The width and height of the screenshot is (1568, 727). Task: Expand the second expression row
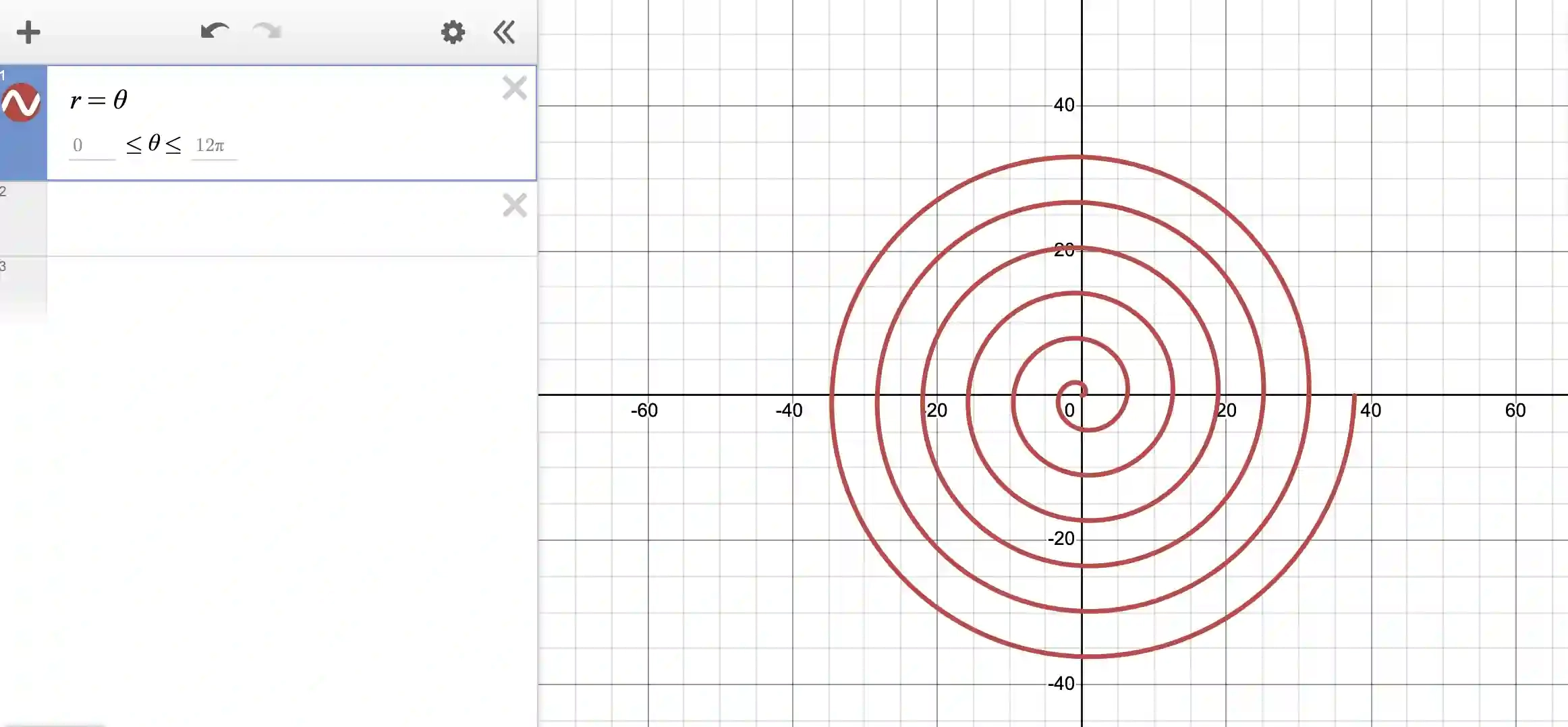point(270,219)
